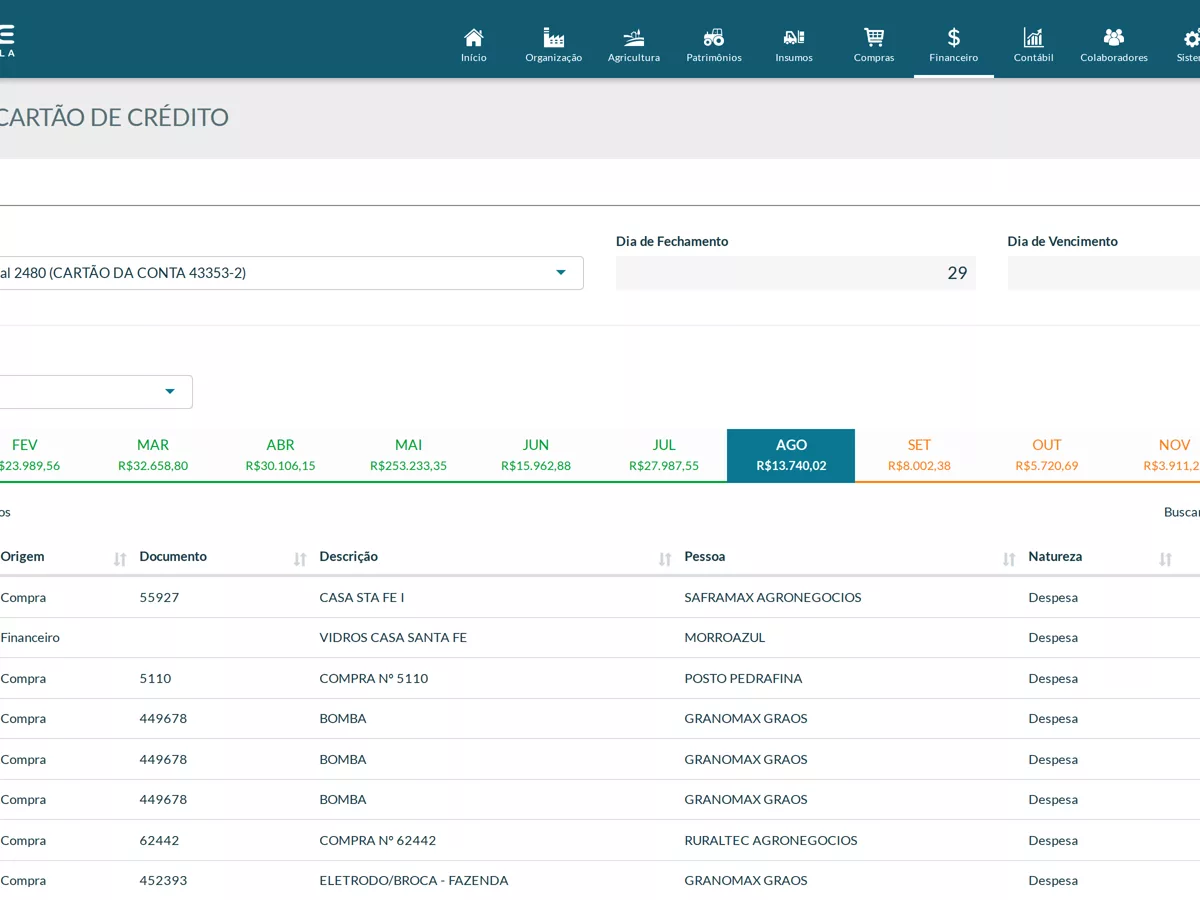Select the MAR month tab

coord(153,455)
